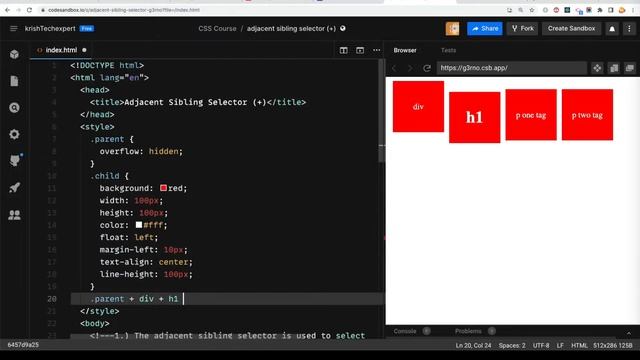640x360 pixels.
Task: Click the Free plan badge
Action: click(x=87, y=29)
